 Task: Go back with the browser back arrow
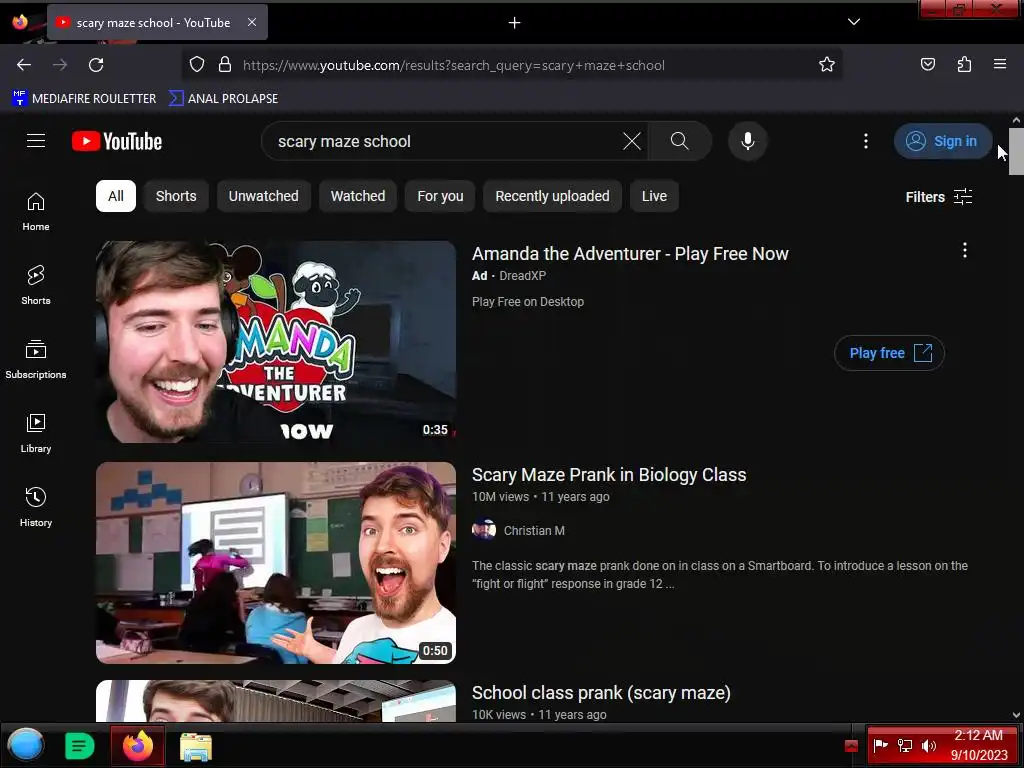coord(24,65)
